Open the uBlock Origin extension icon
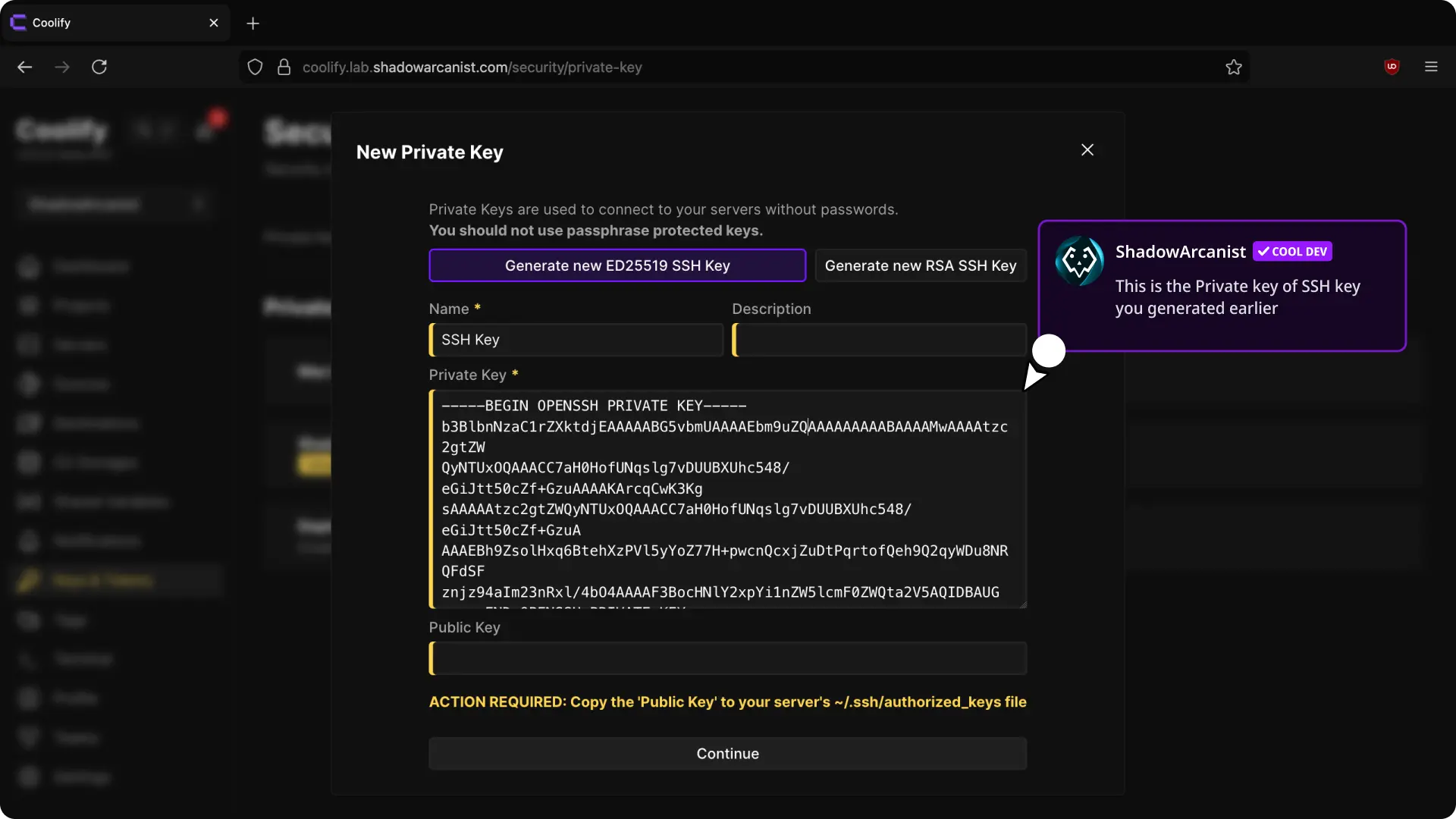 [1392, 67]
